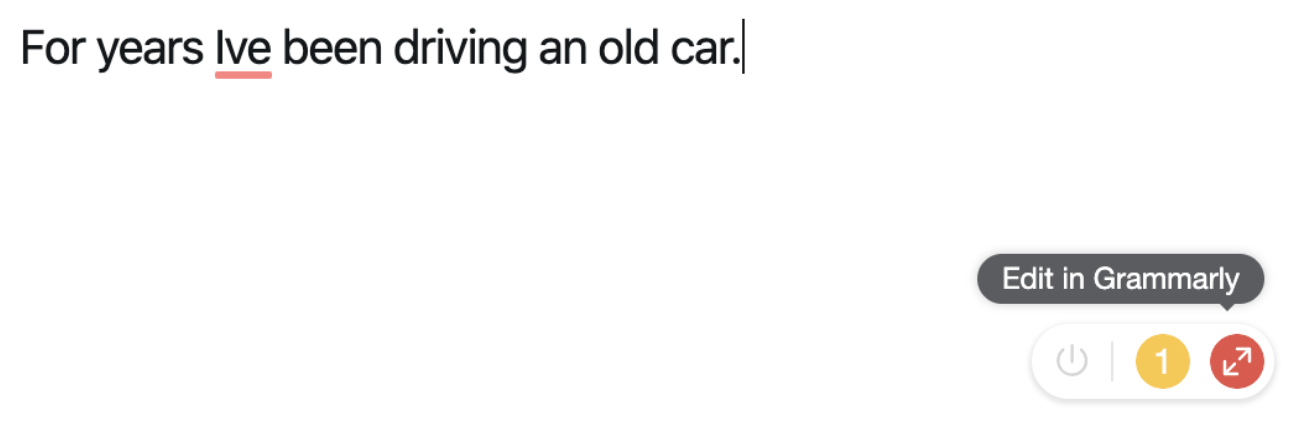
Task: Click the space between "years" and "Ive"
Action: coord(209,50)
